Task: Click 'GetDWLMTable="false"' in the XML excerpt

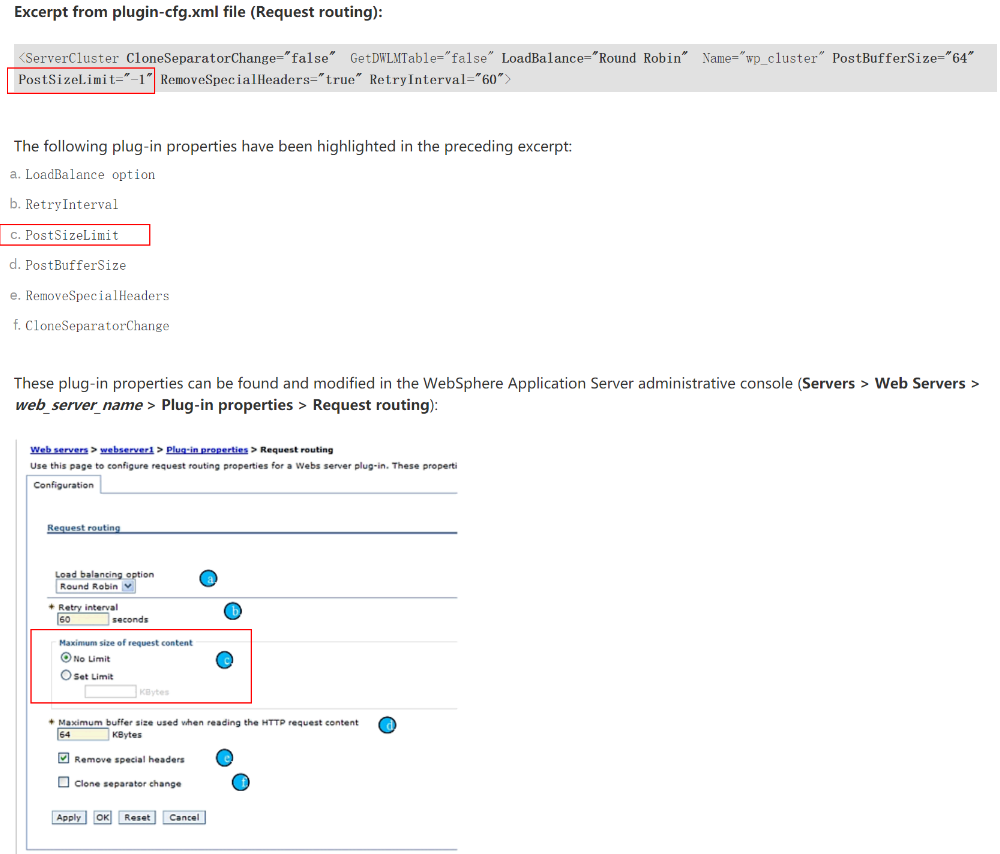Action: 422,59
